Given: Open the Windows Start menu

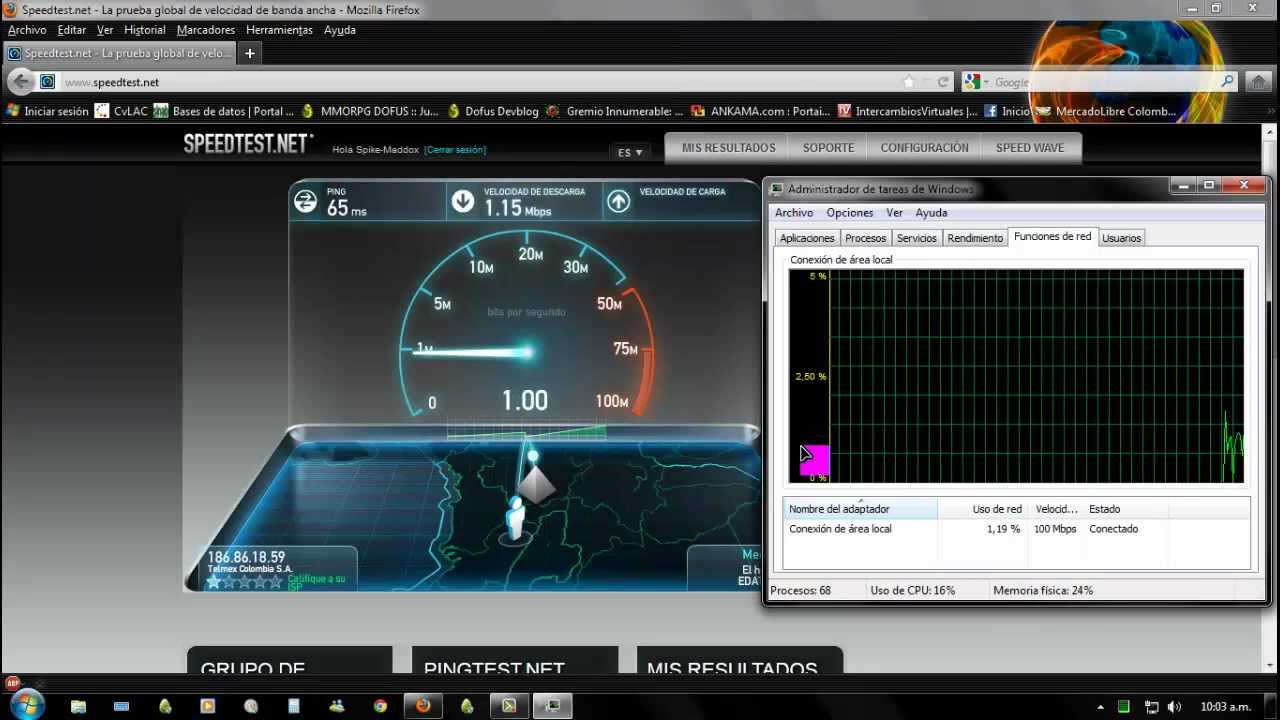Looking at the screenshot, I should point(27,705).
